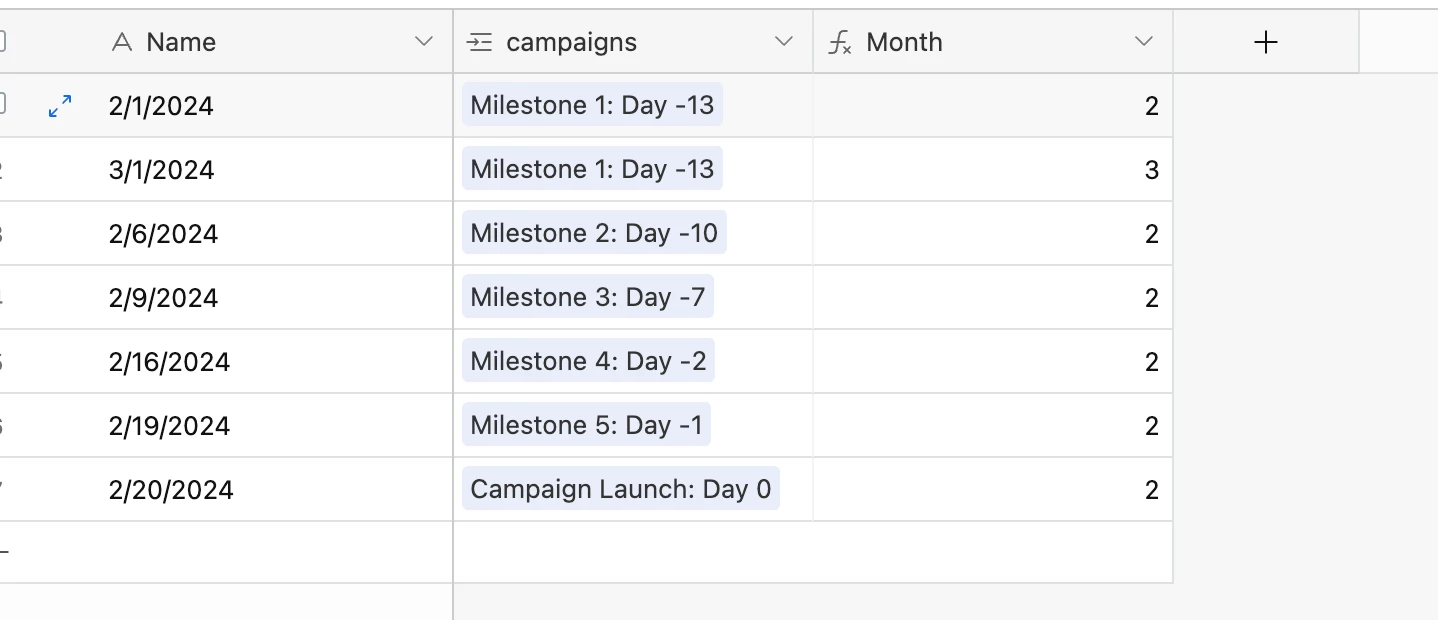The width and height of the screenshot is (1438, 620).
Task: Select the Month cell showing 3
Action: (993, 169)
